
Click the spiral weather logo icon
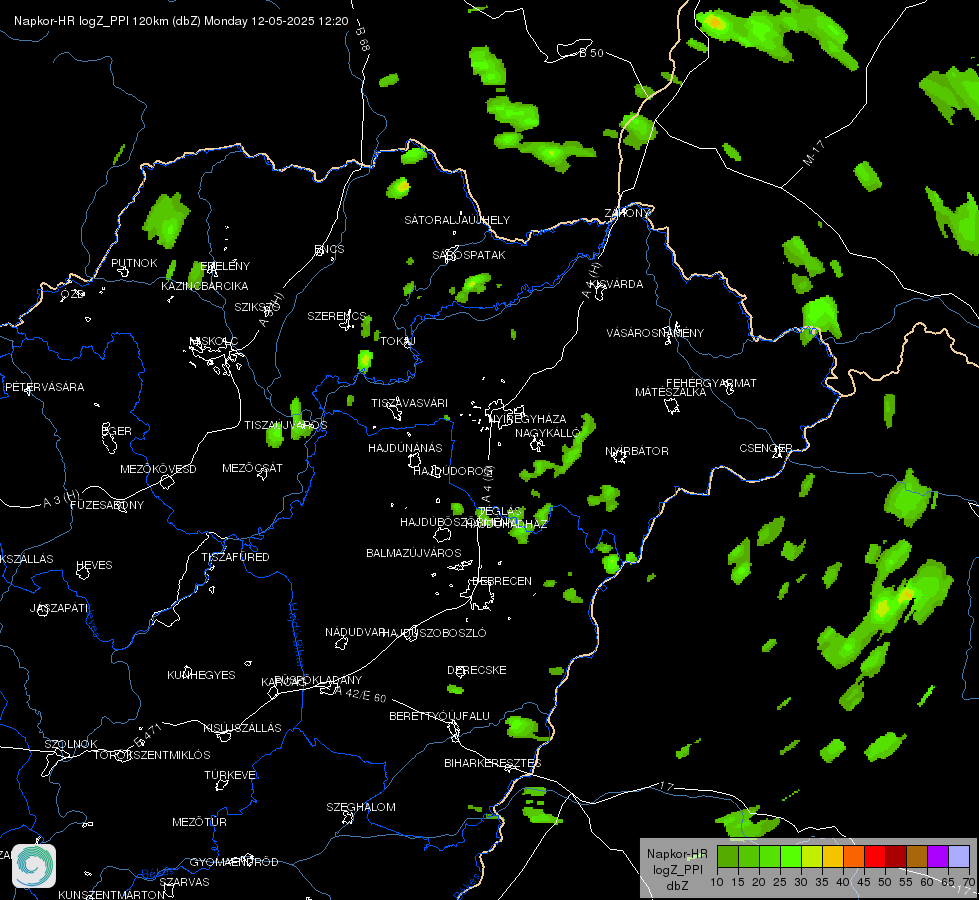[34, 866]
